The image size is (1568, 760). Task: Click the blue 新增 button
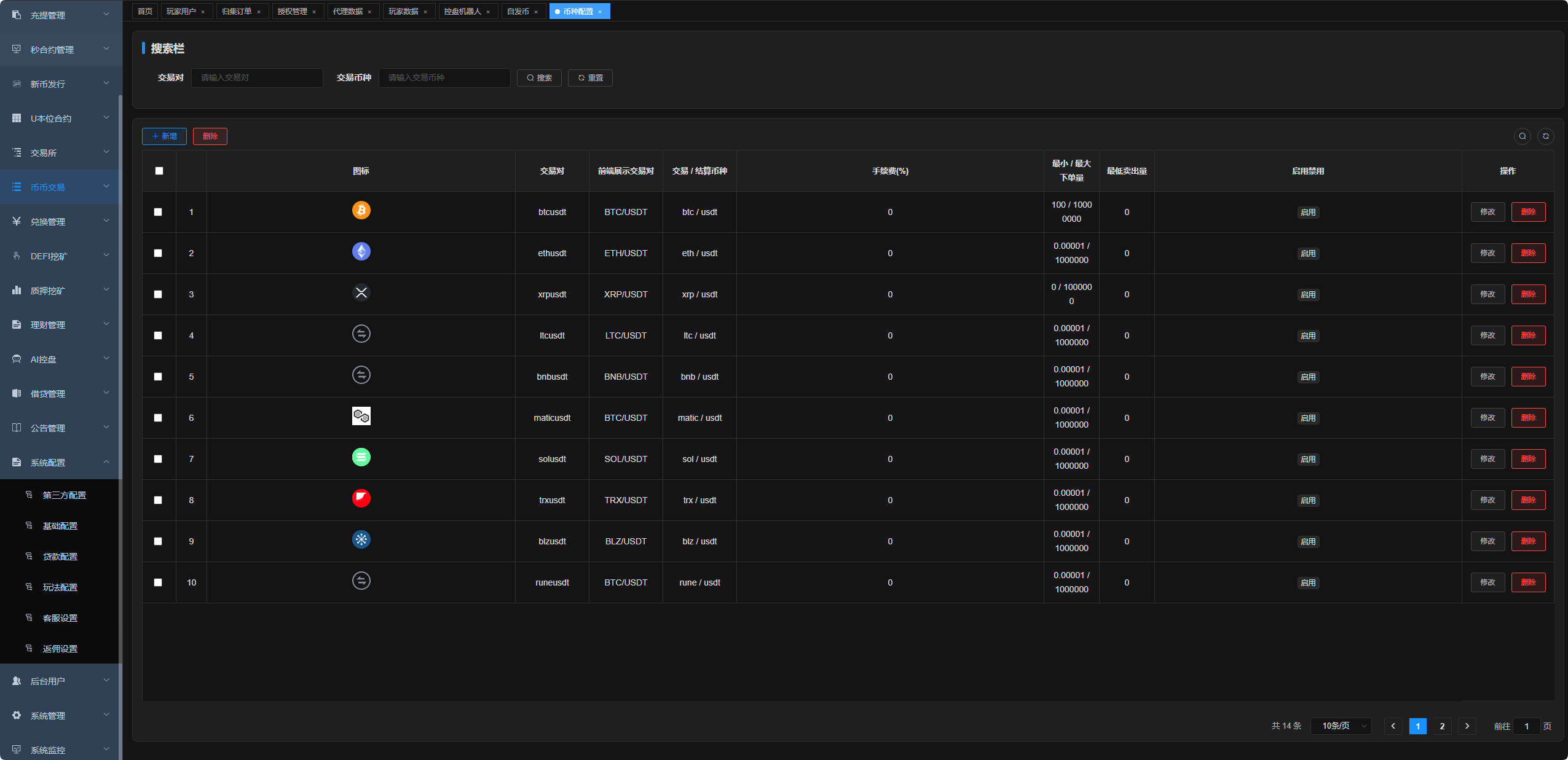[x=164, y=136]
